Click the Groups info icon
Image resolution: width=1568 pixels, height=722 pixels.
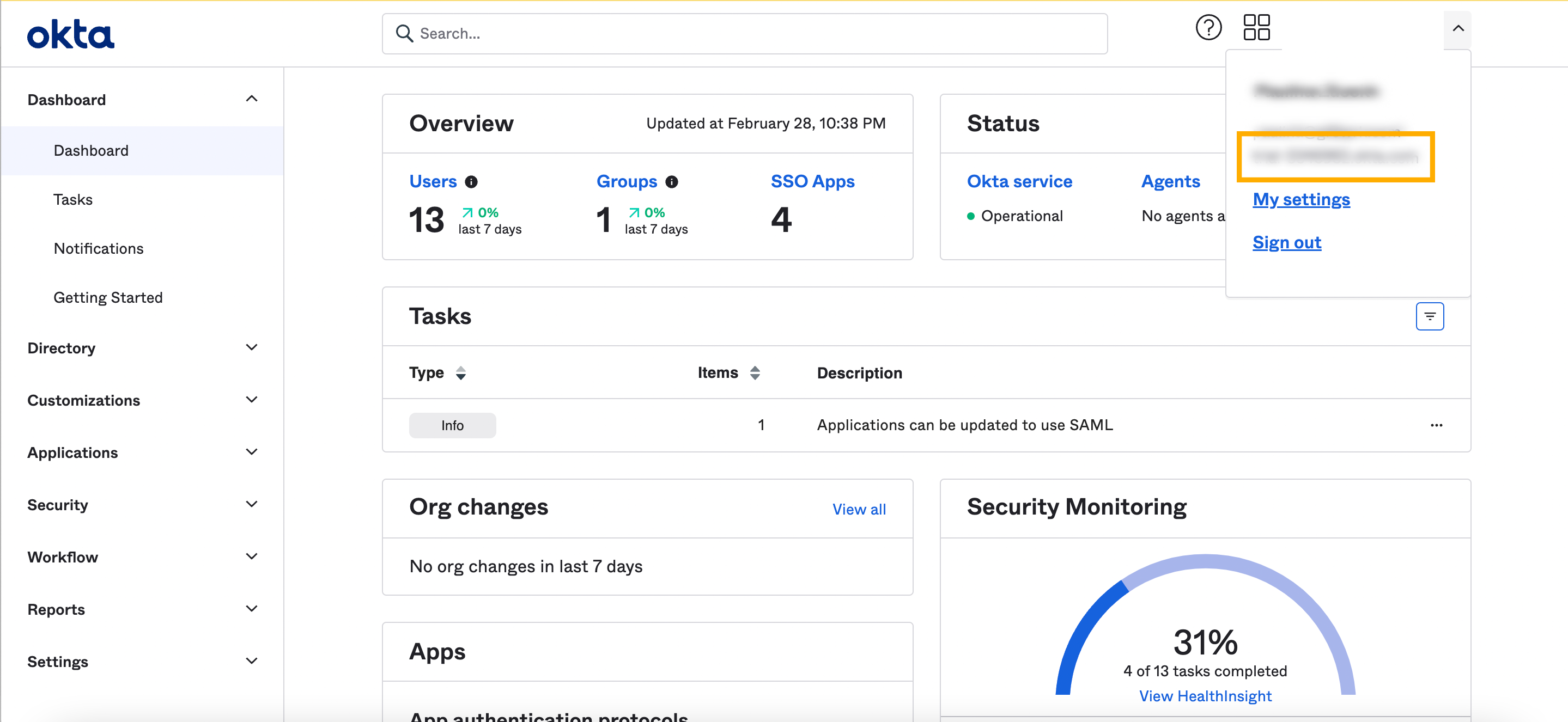tap(671, 182)
